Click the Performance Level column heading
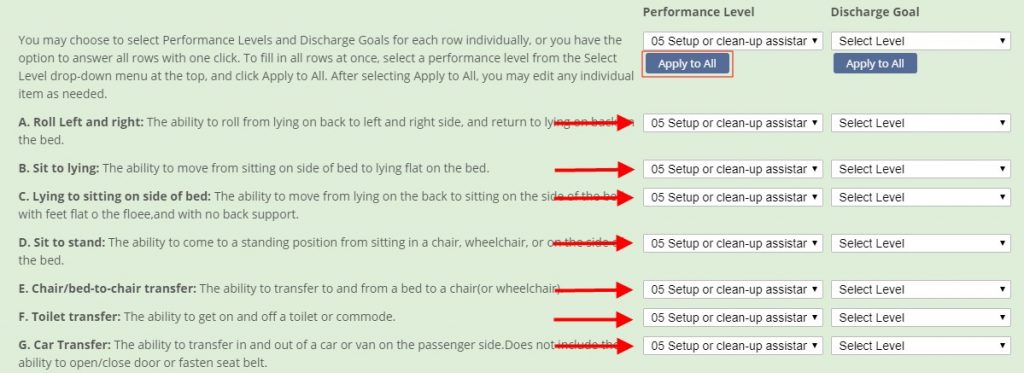The width and height of the screenshot is (1024, 373). pyautogui.click(x=698, y=12)
